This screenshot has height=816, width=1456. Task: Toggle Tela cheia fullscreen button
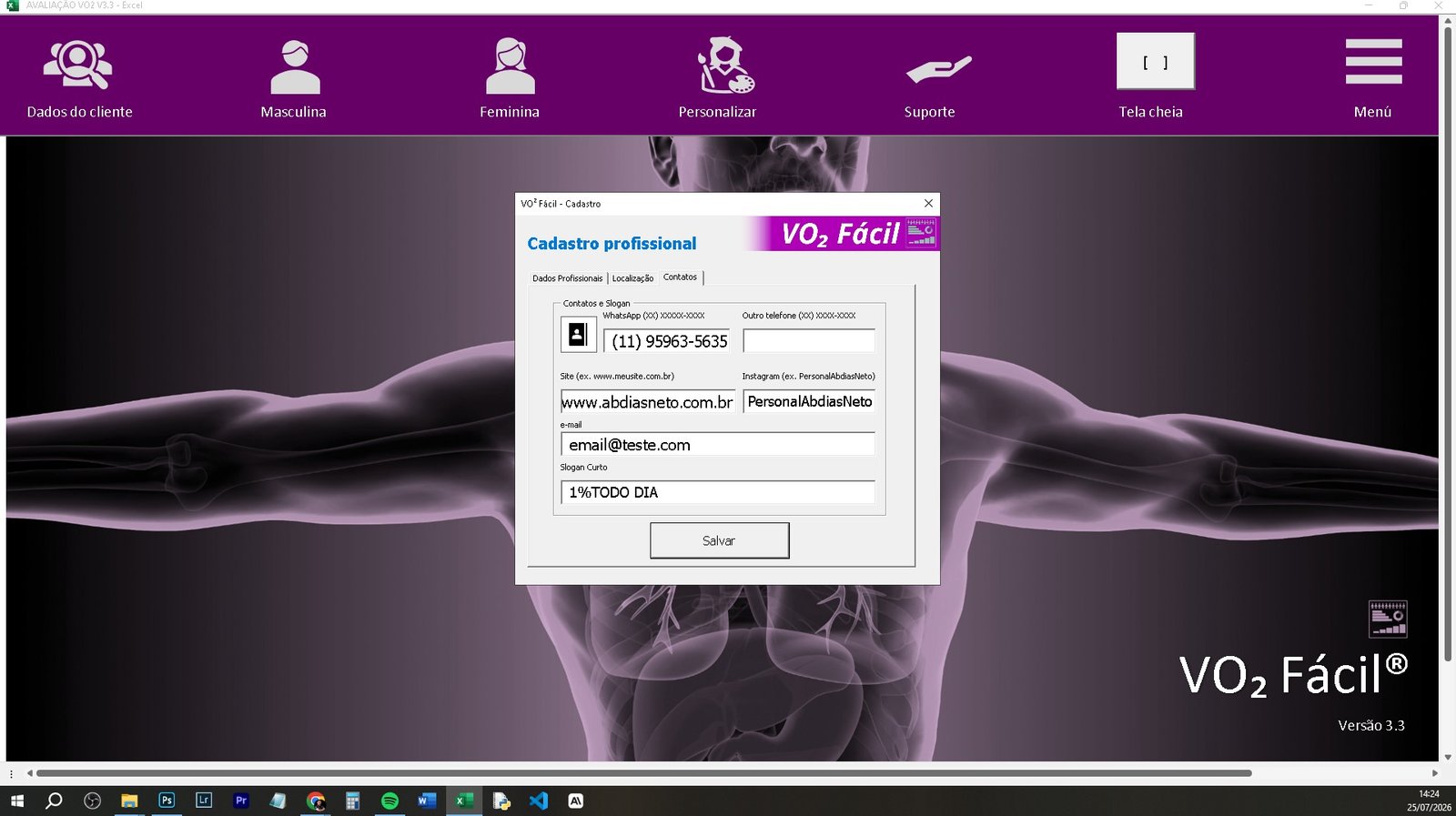[1156, 61]
